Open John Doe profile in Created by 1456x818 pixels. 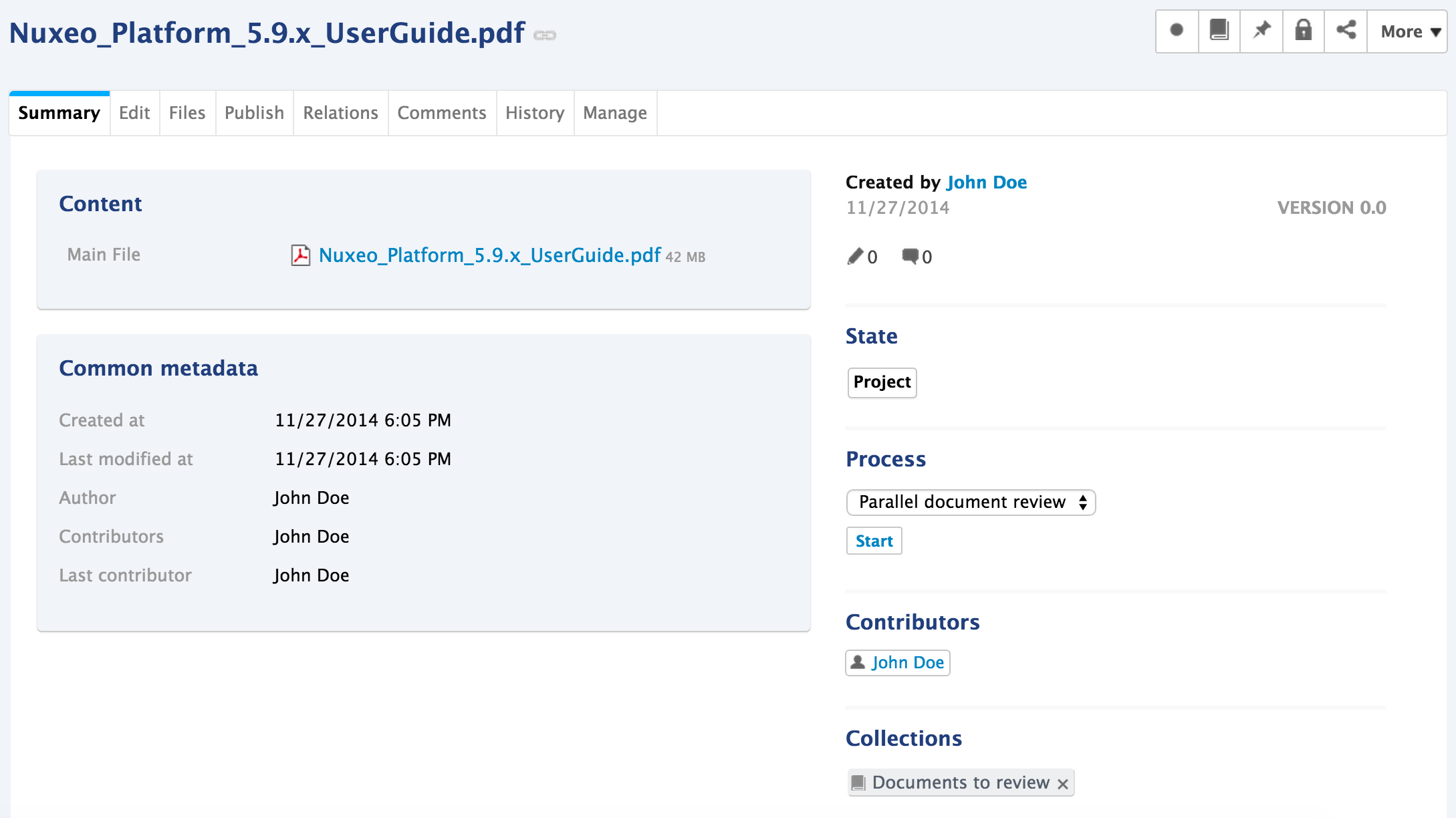click(987, 182)
